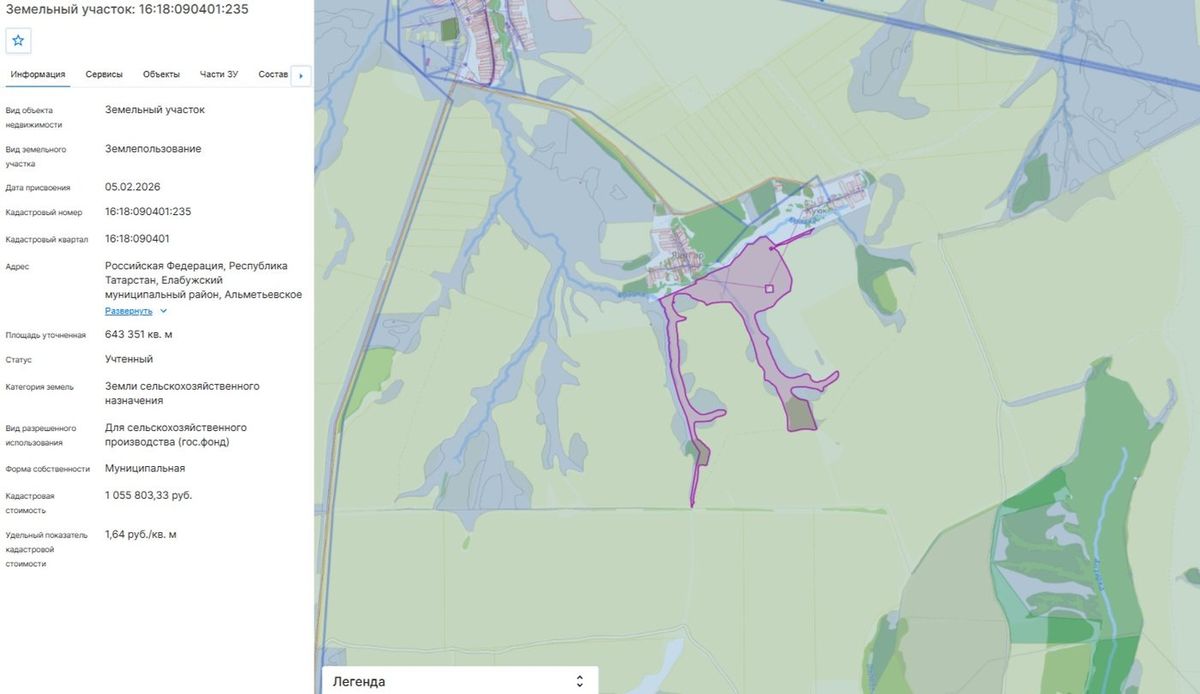The image size is (1200, 694).
Task: Click the date 05.02.2026
Action: pyautogui.click(x=133, y=187)
